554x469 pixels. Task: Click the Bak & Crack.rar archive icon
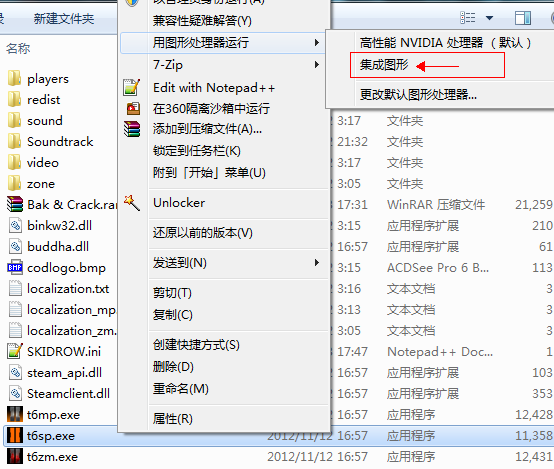click(15, 204)
